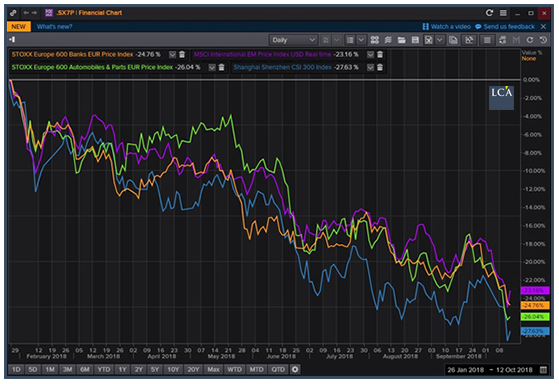The width and height of the screenshot is (559, 384).
Task: Open a saved chart with folder icon
Action: (x=401, y=40)
